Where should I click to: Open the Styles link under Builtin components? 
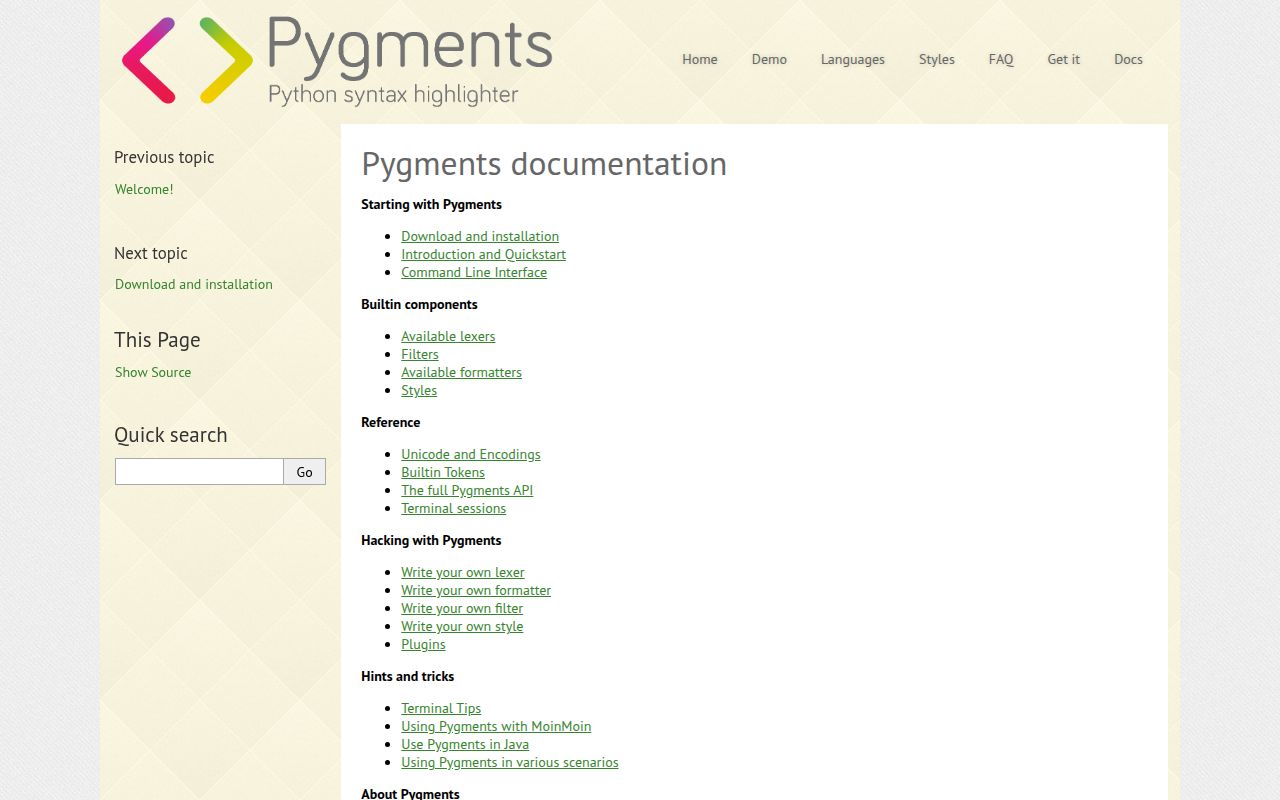coord(419,390)
